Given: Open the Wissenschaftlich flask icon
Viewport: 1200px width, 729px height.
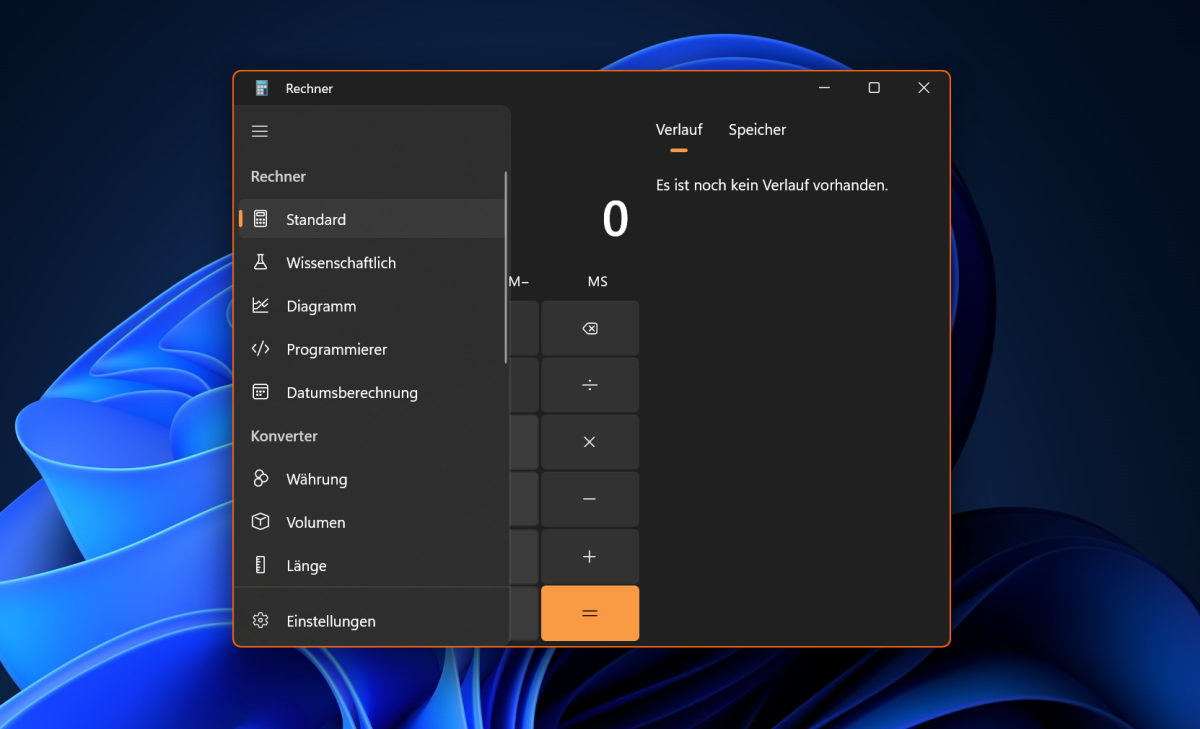Looking at the screenshot, I should 260,262.
